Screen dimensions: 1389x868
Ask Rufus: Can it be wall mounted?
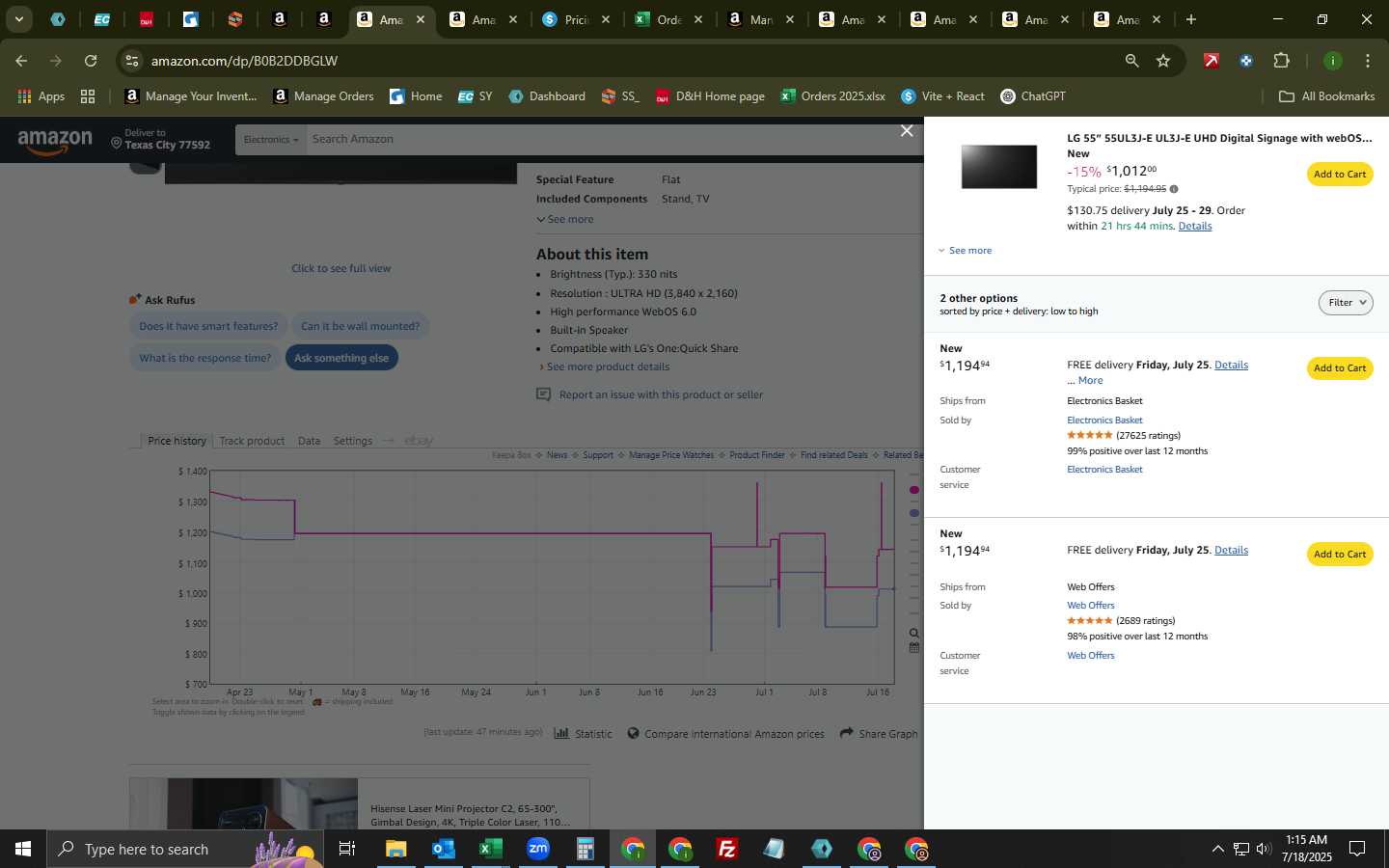point(360,326)
